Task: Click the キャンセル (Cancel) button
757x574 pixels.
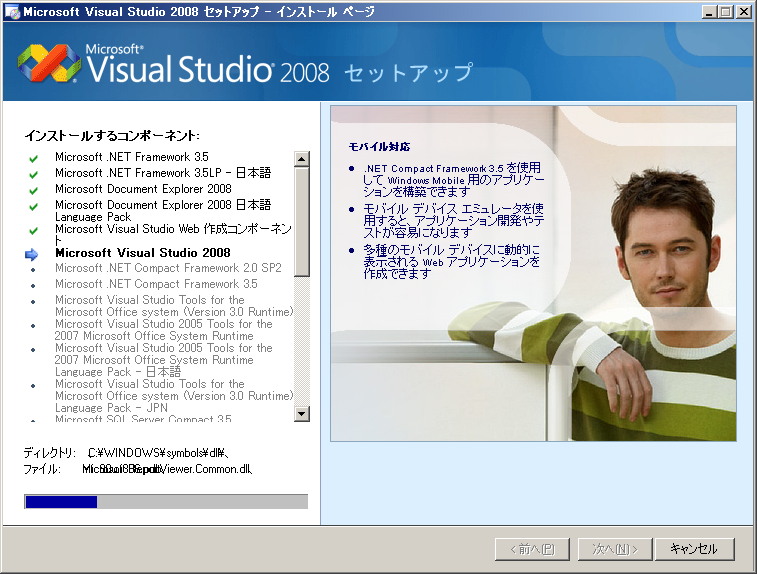Action: coord(695,549)
